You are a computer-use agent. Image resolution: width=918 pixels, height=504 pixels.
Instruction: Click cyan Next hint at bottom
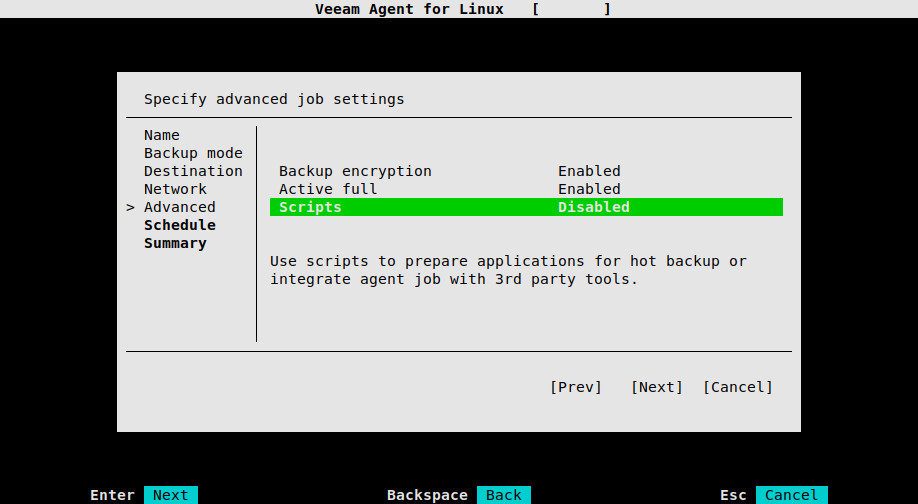pos(170,495)
